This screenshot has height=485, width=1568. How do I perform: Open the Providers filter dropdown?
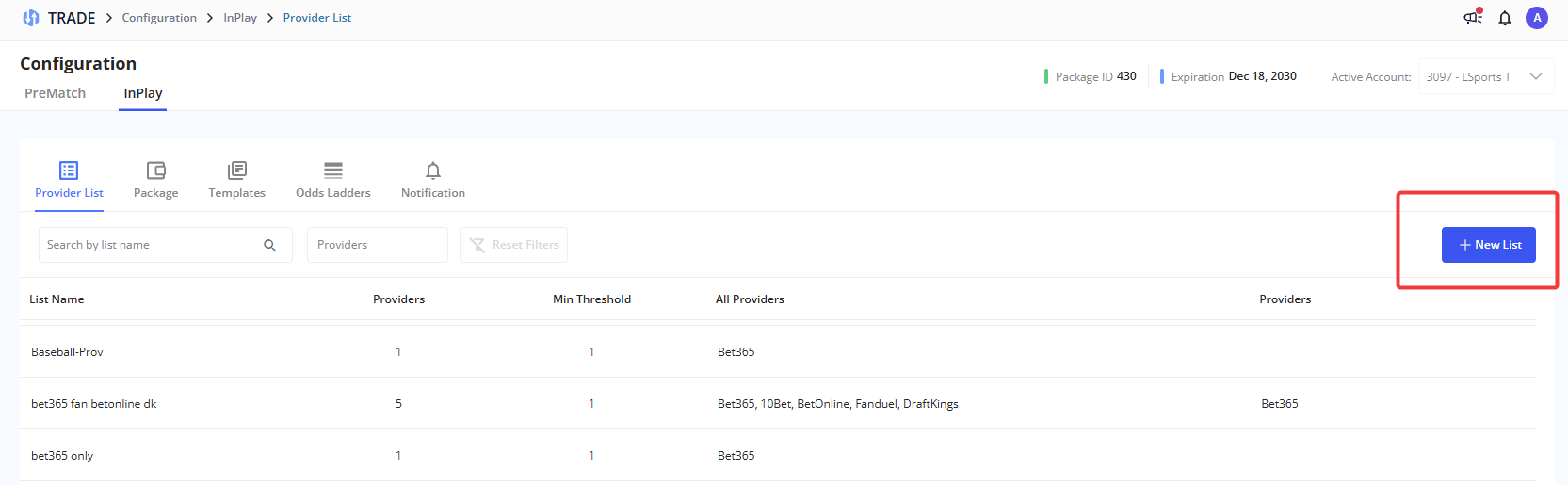point(377,245)
